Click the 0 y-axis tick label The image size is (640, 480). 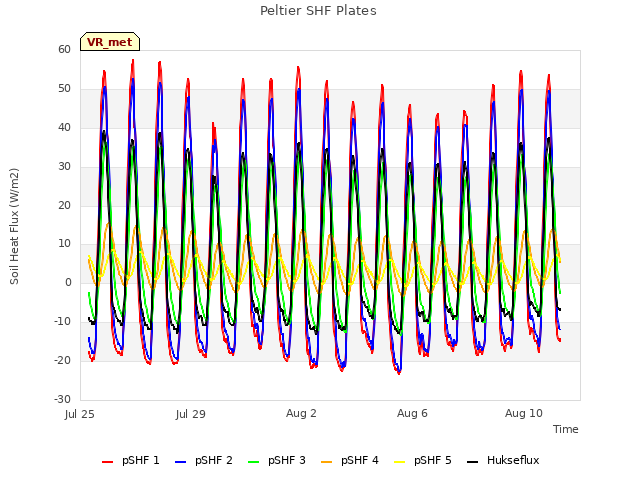68,282
